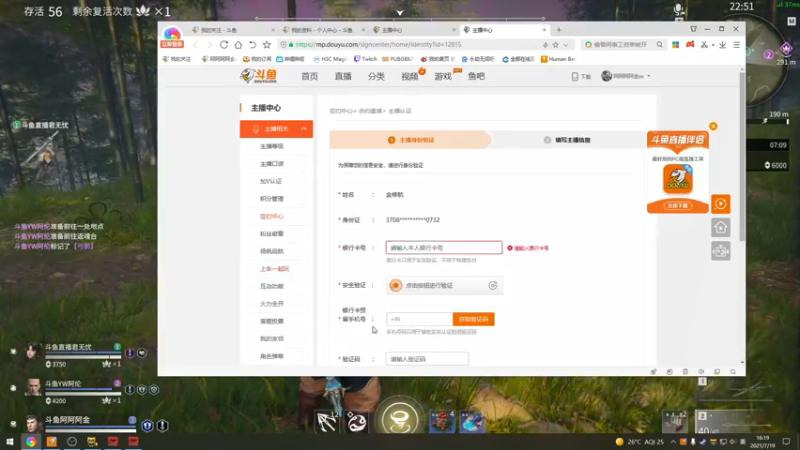Click the Douyu logo
Screen dimensions: 800x450
(x=259, y=76)
